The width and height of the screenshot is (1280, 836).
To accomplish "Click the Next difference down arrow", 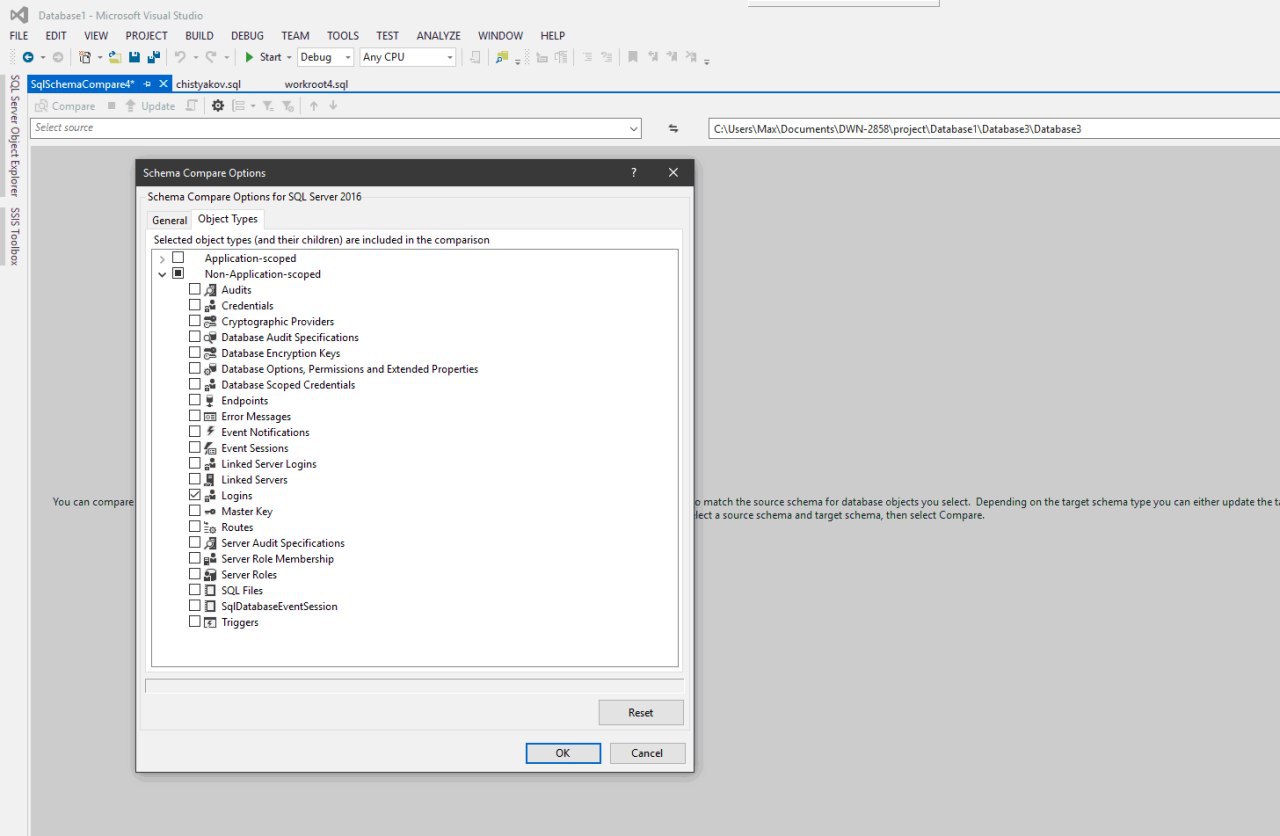I will click(x=333, y=106).
